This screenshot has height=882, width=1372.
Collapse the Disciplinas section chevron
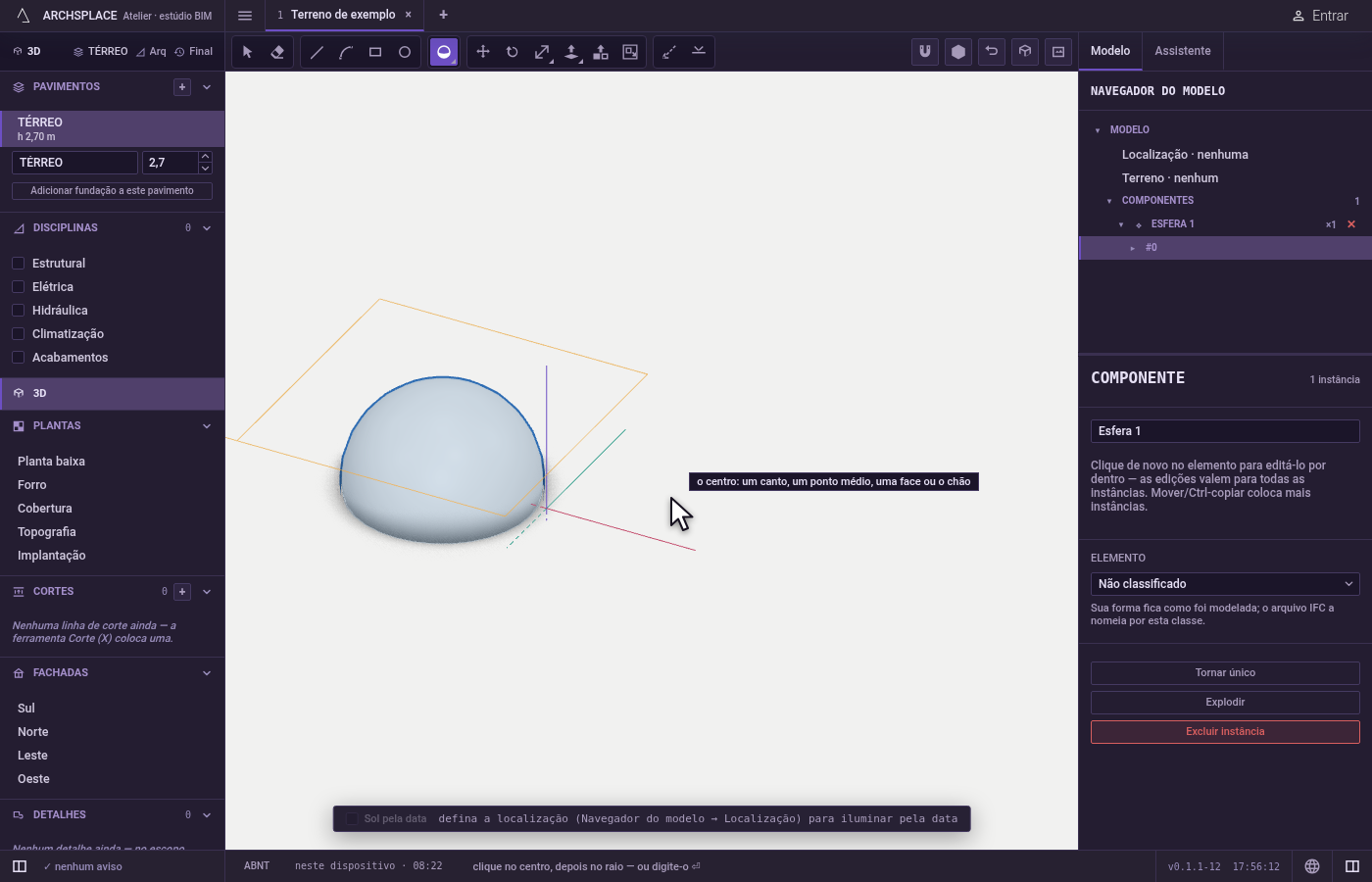[x=207, y=228]
